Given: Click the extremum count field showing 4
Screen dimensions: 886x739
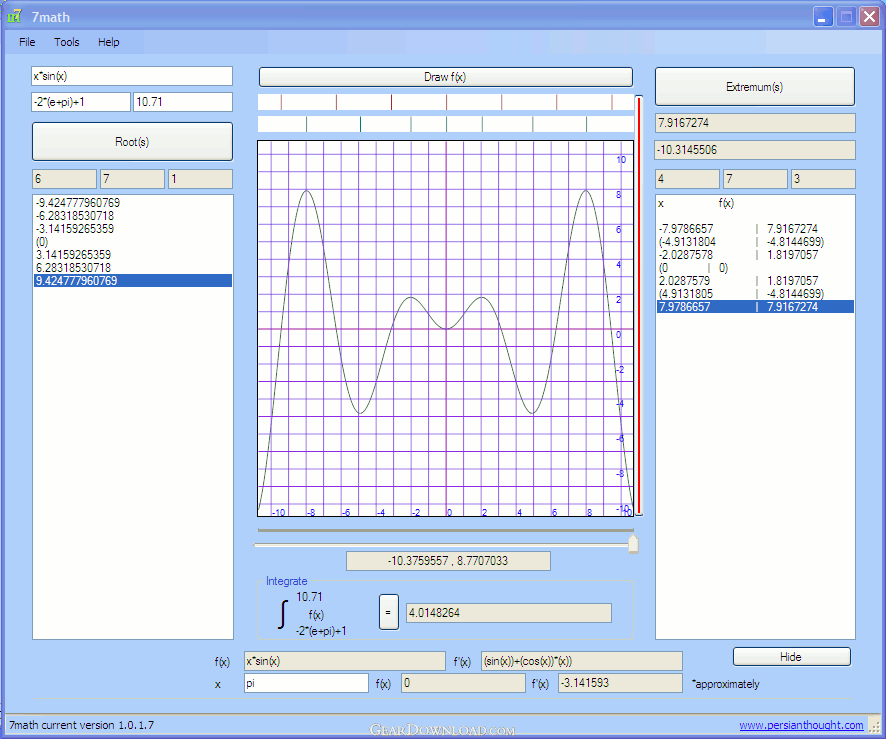Looking at the screenshot, I should coord(687,179).
